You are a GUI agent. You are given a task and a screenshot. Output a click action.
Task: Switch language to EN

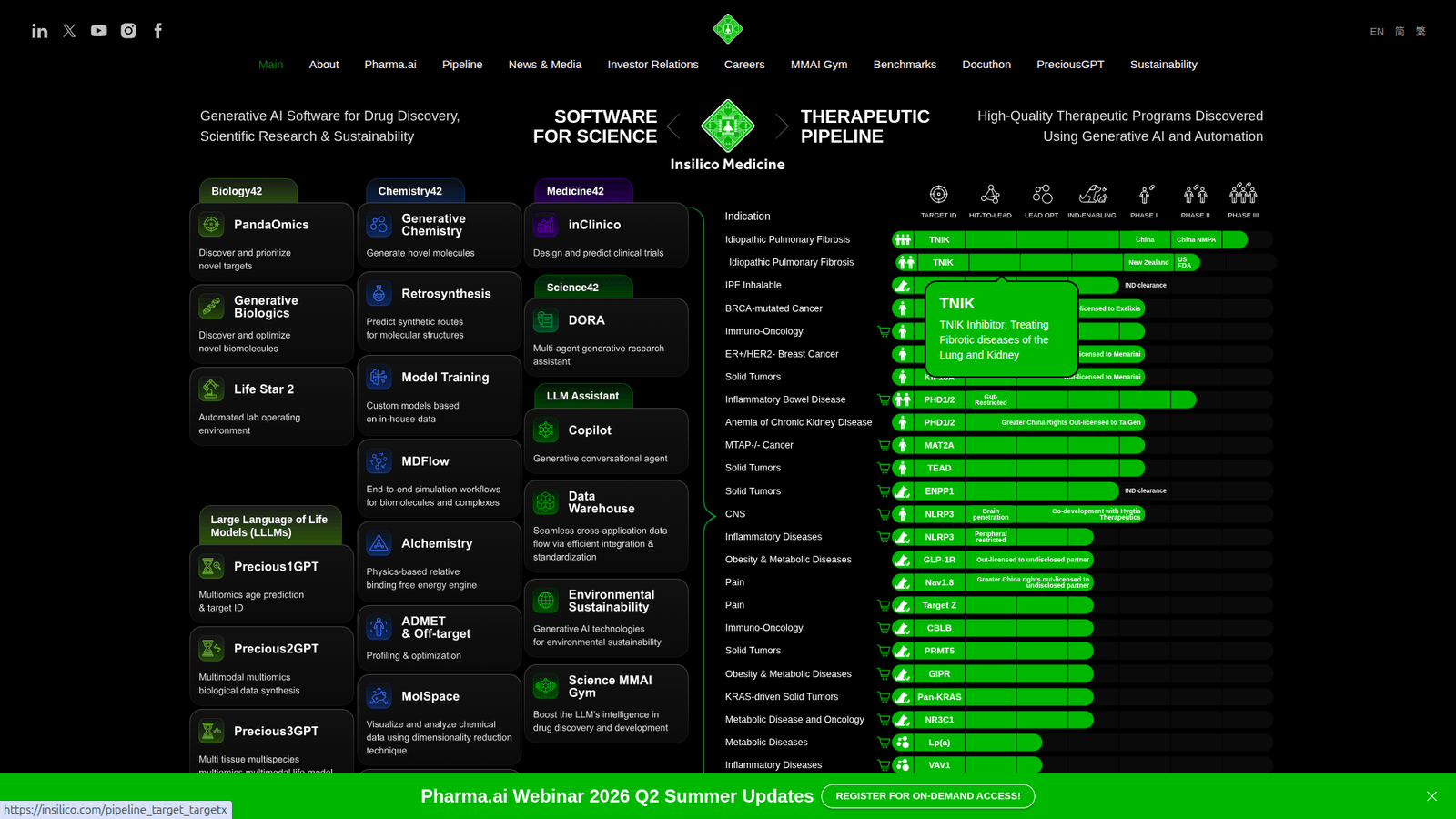(1377, 32)
